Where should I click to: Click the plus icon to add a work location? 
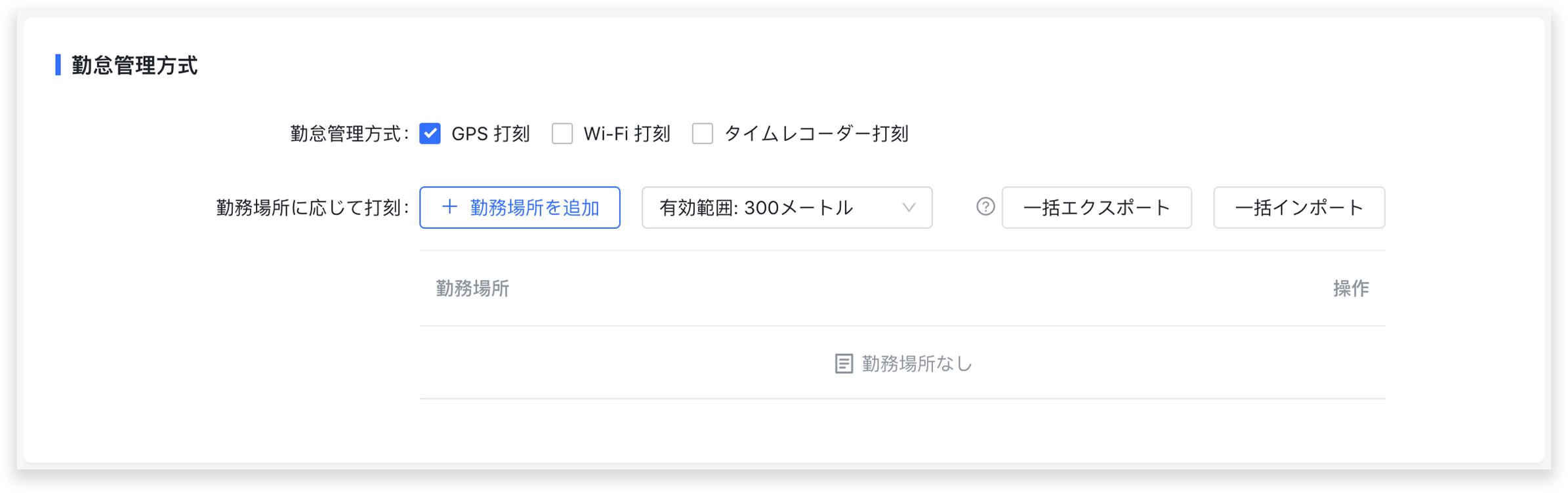[449, 207]
